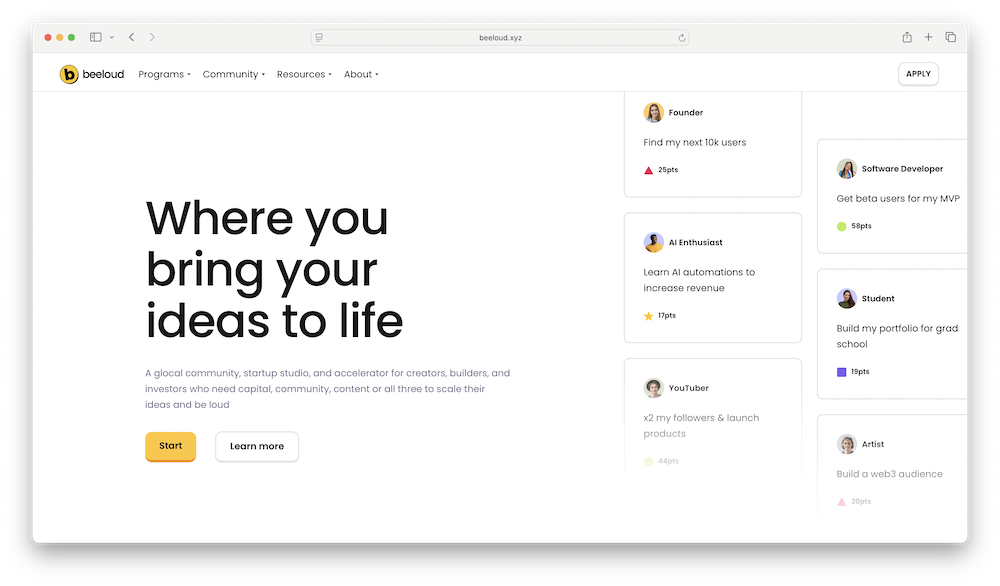
Task: Click the 'A glocal community' description paragraph
Action: coord(327,389)
